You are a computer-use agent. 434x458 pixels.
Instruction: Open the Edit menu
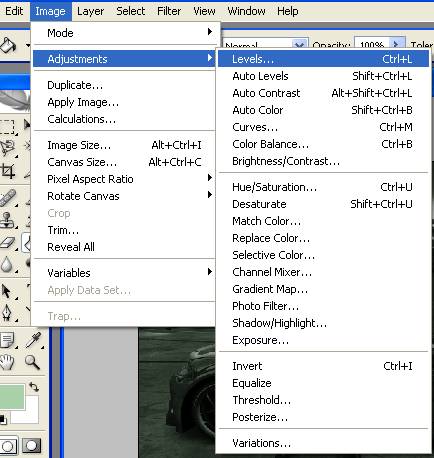tap(14, 11)
